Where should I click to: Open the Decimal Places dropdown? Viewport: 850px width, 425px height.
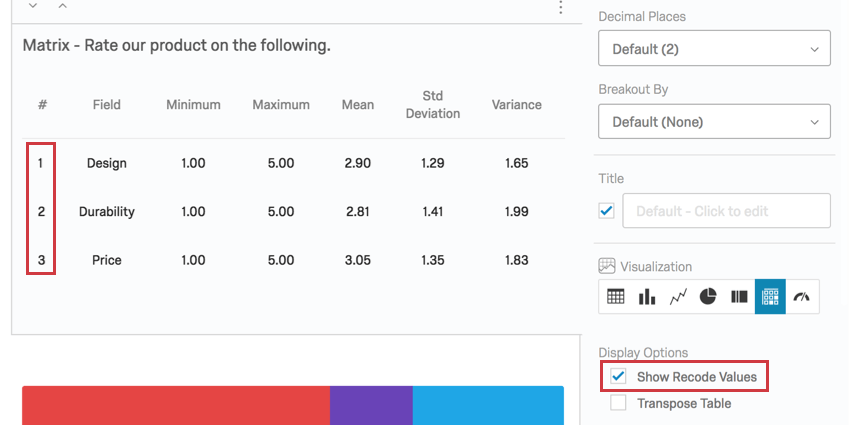pyautogui.click(x=714, y=48)
